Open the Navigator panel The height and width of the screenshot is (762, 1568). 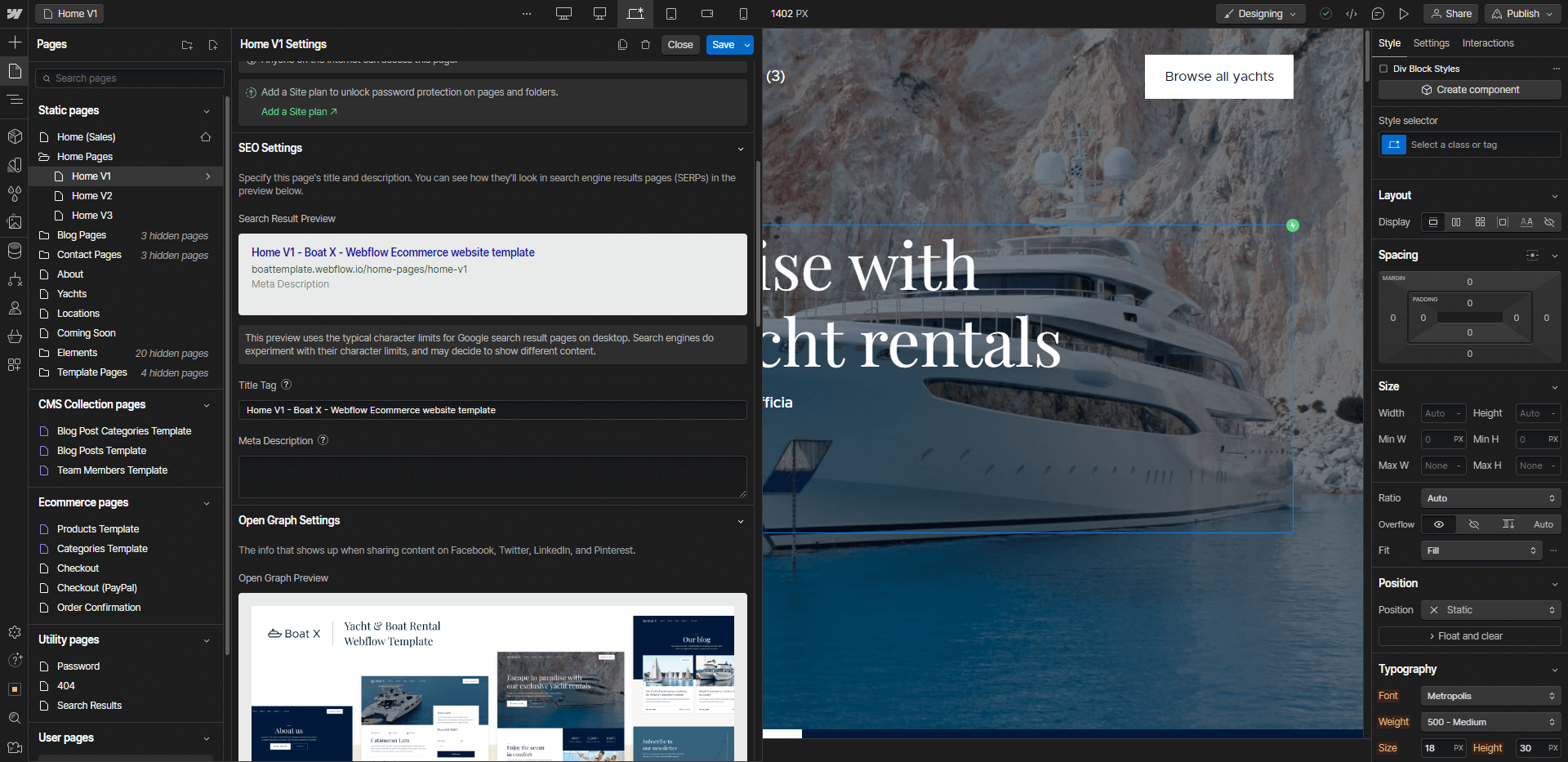[15, 100]
